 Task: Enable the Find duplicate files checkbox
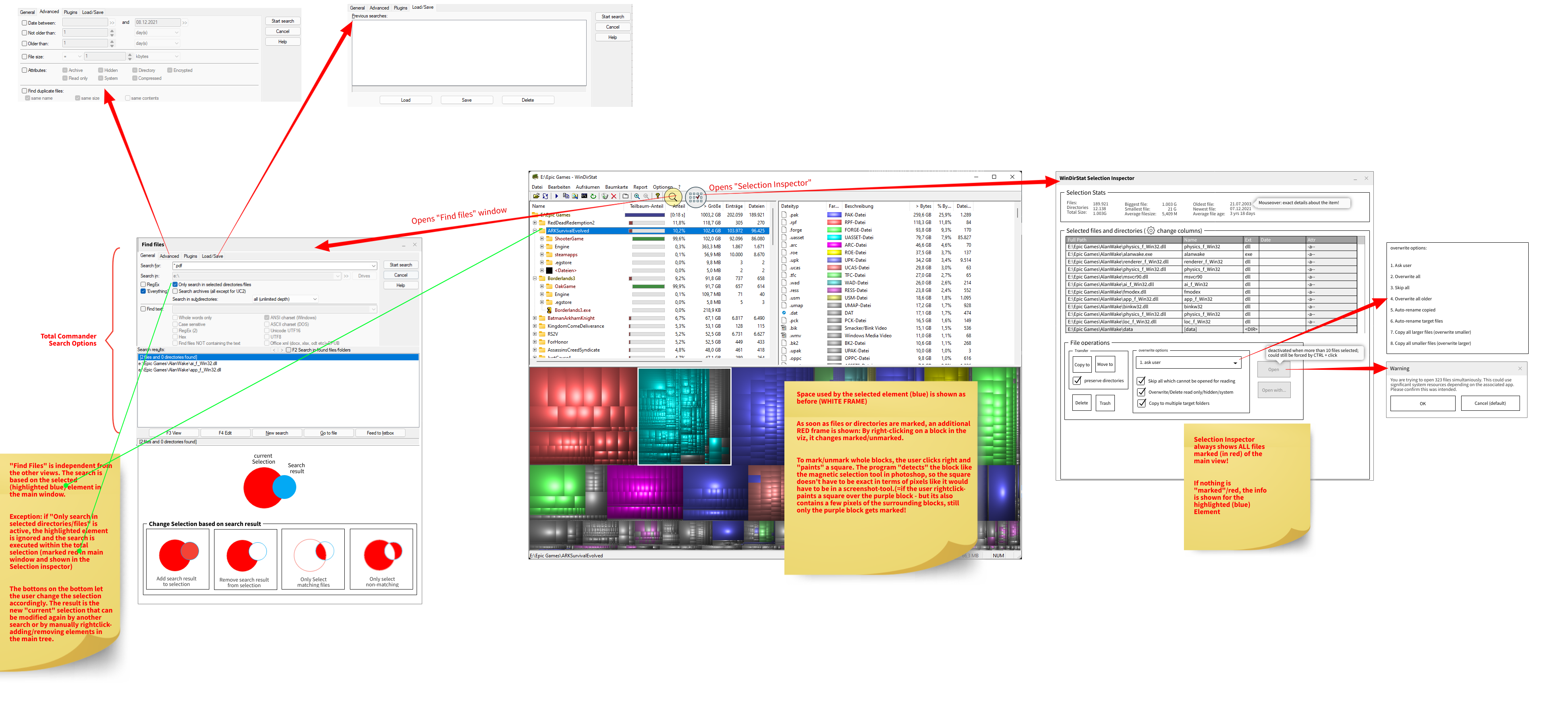pos(24,91)
